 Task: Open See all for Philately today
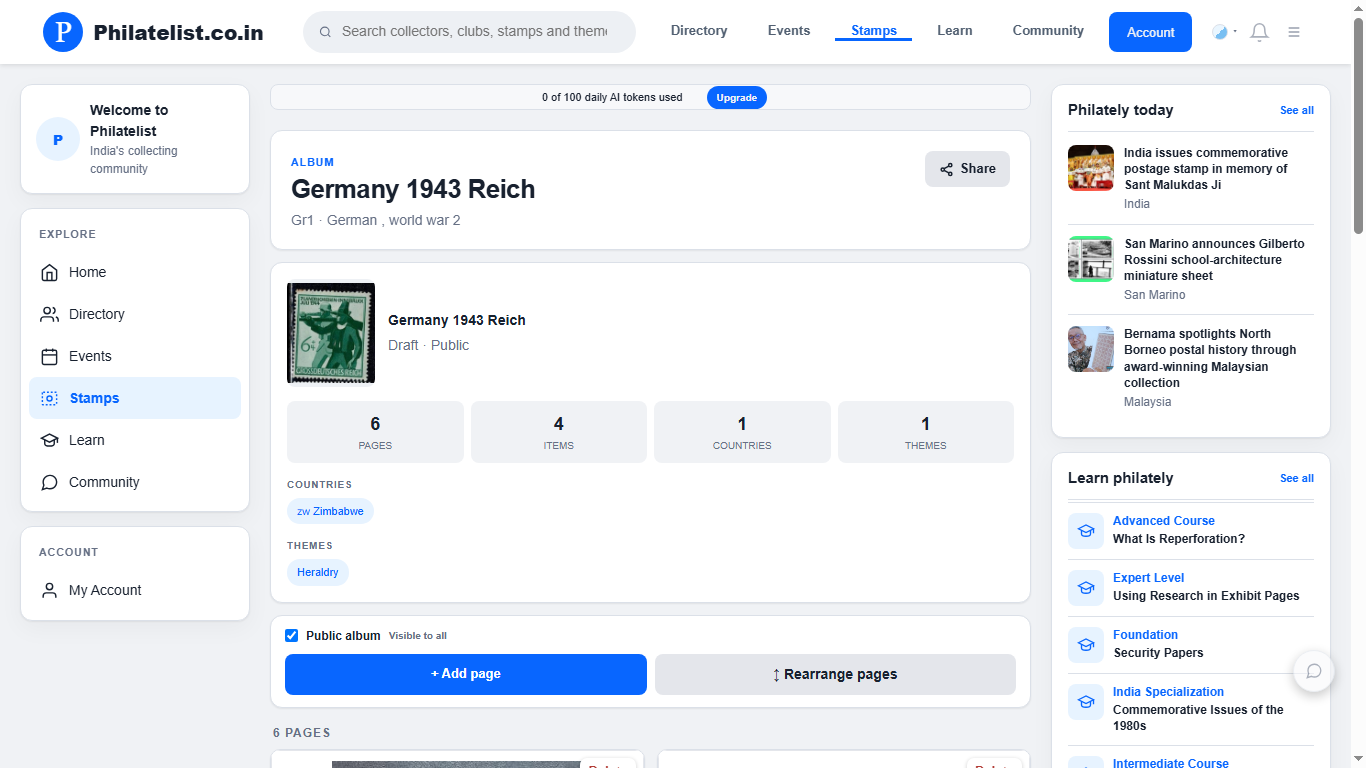pos(1297,110)
